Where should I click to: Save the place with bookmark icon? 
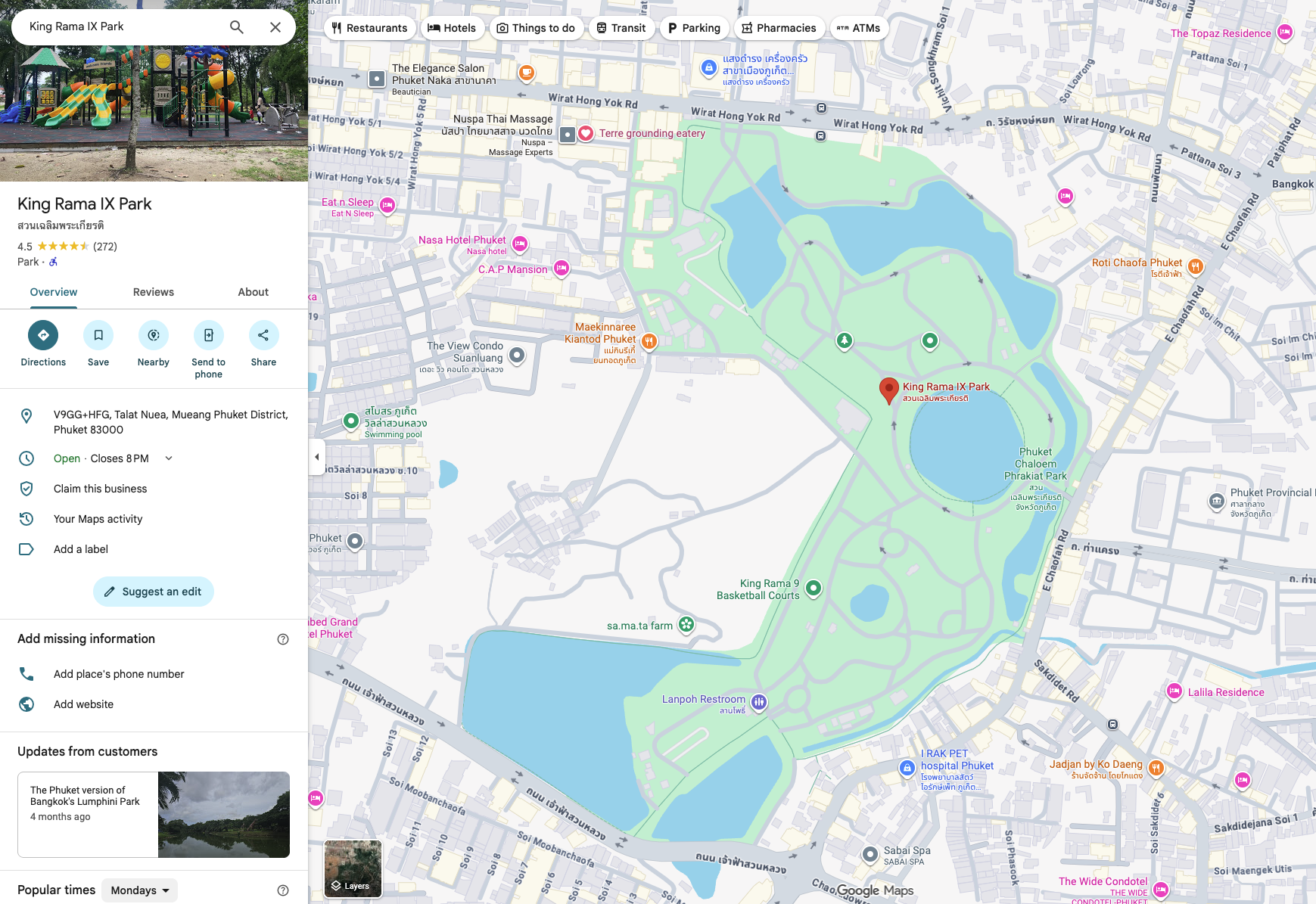(98, 335)
